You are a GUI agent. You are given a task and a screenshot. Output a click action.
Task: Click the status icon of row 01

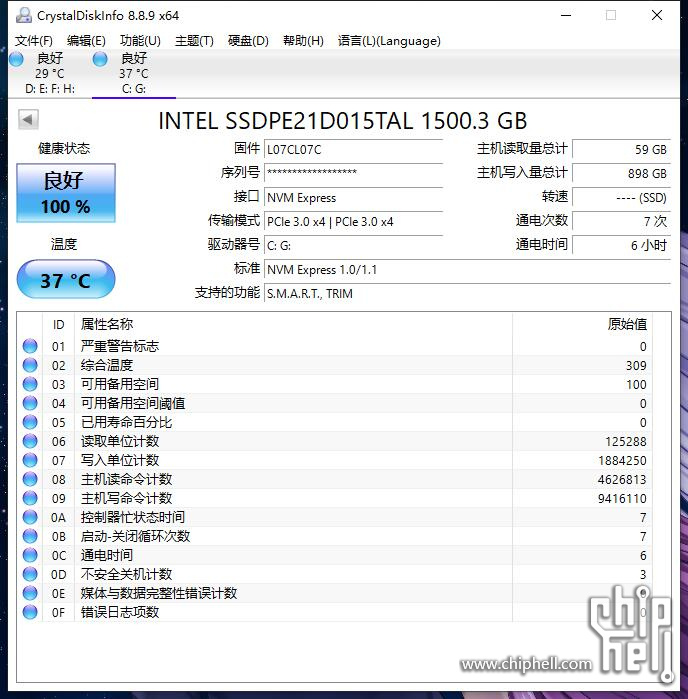30,346
